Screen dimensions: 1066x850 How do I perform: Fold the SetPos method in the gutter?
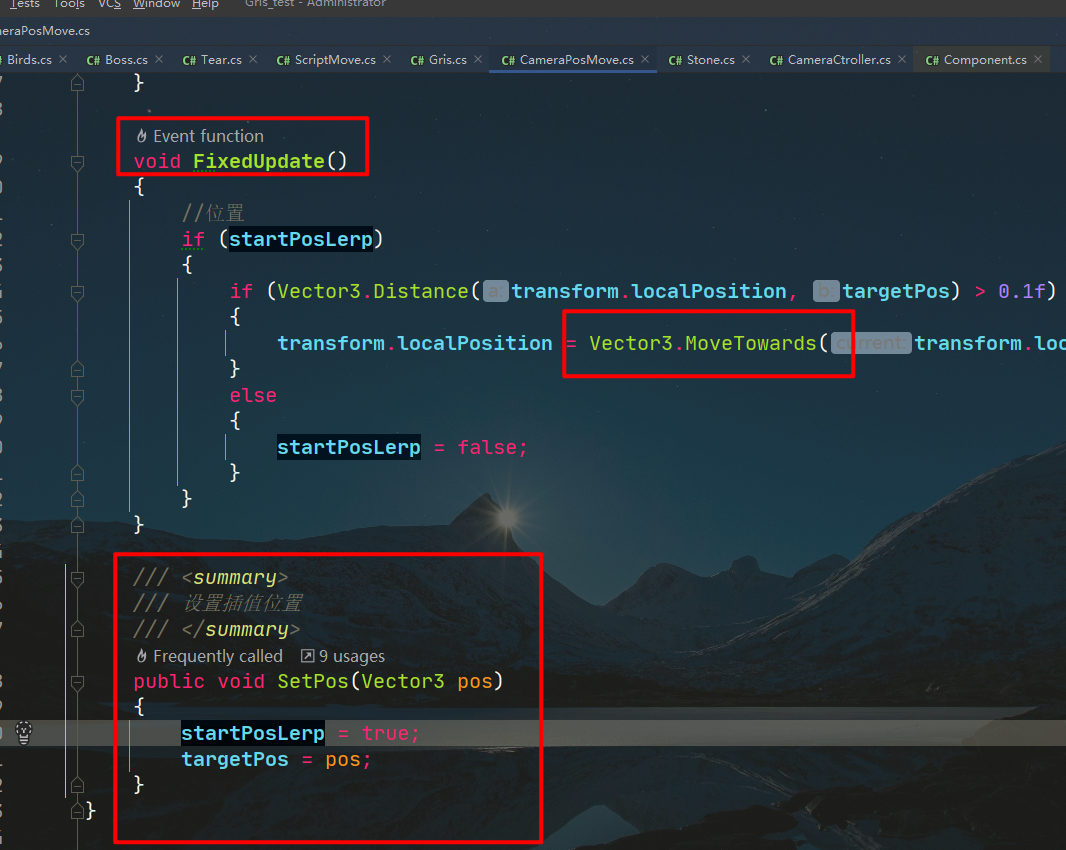click(x=77, y=682)
